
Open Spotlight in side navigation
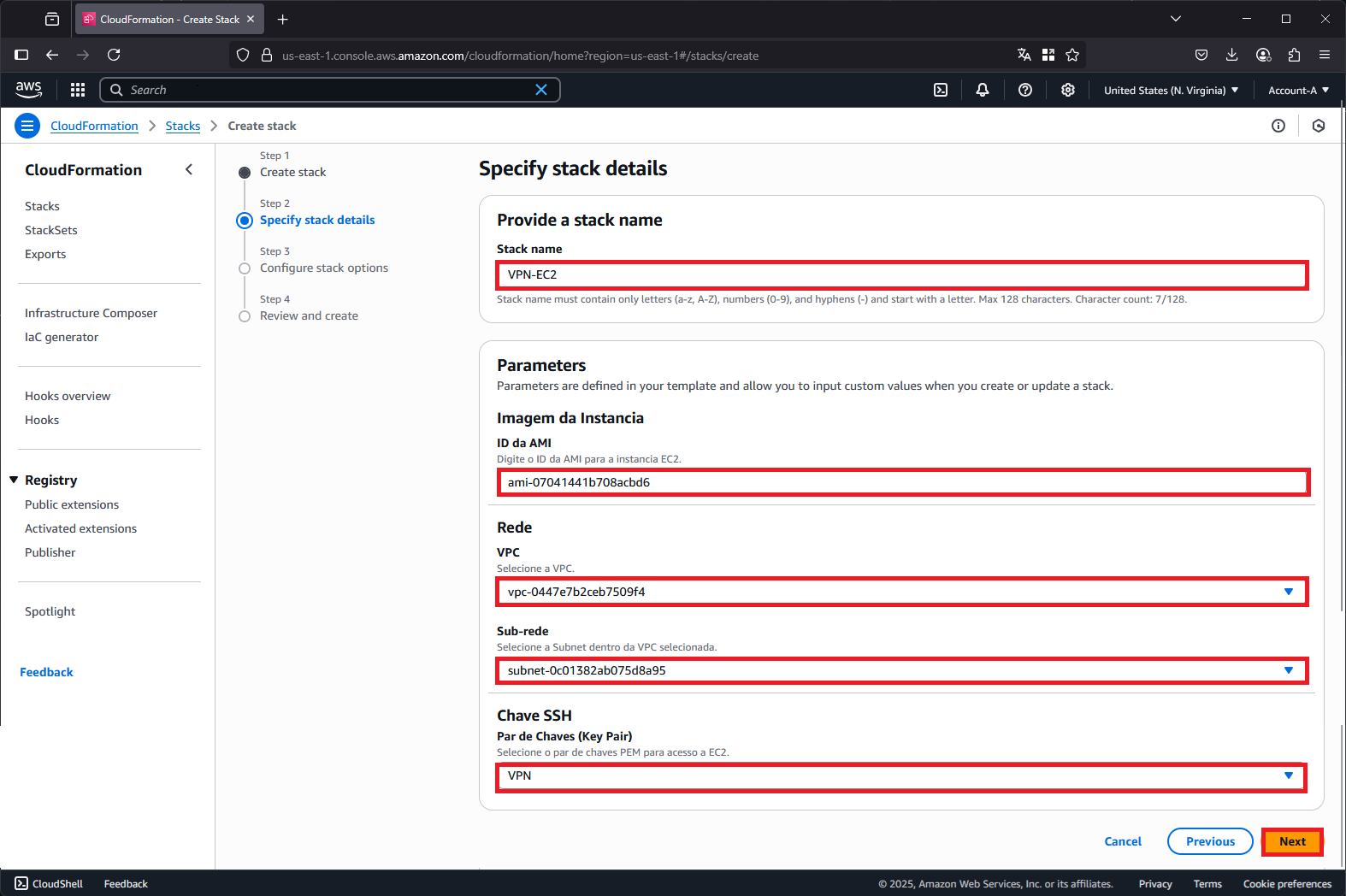point(50,611)
